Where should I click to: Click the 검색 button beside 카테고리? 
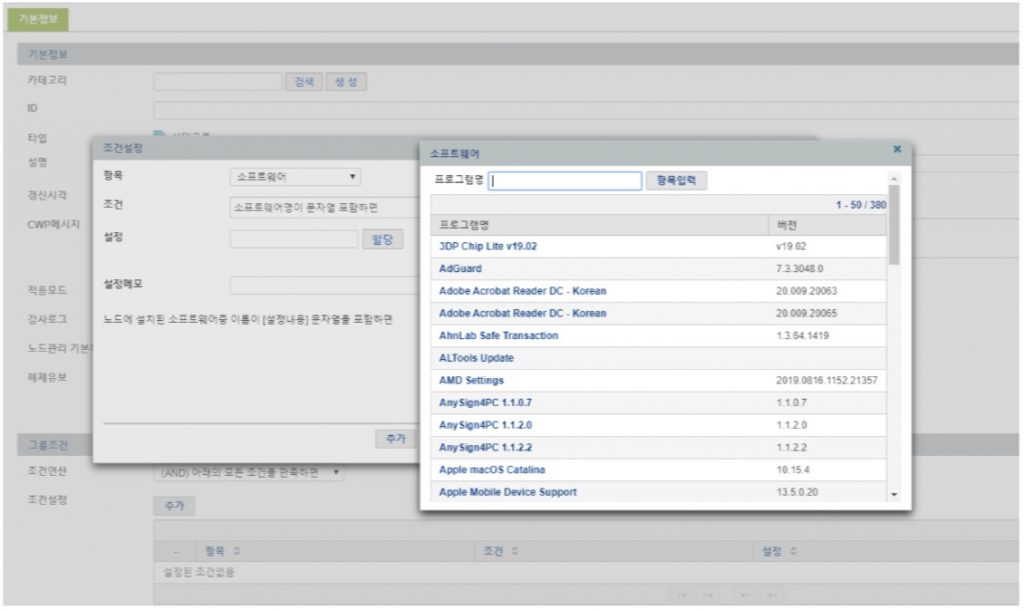point(303,82)
